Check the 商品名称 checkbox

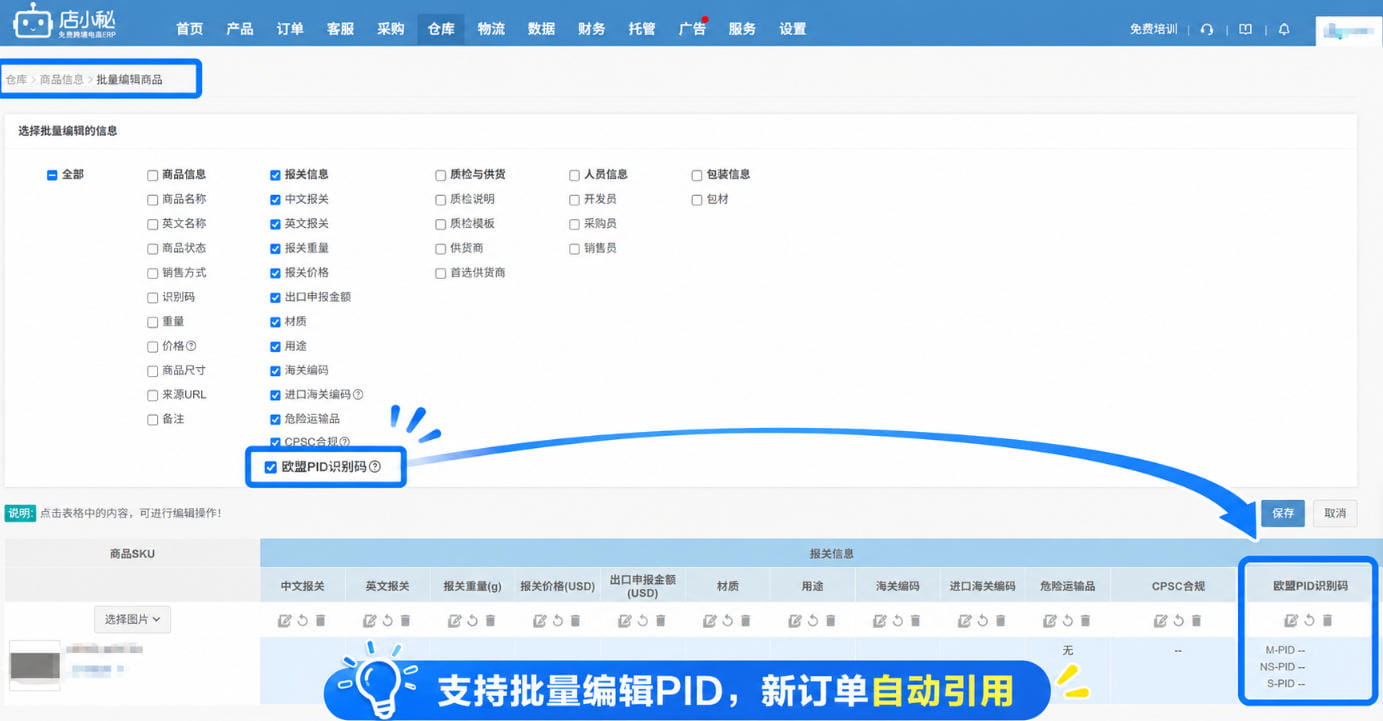point(153,200)
